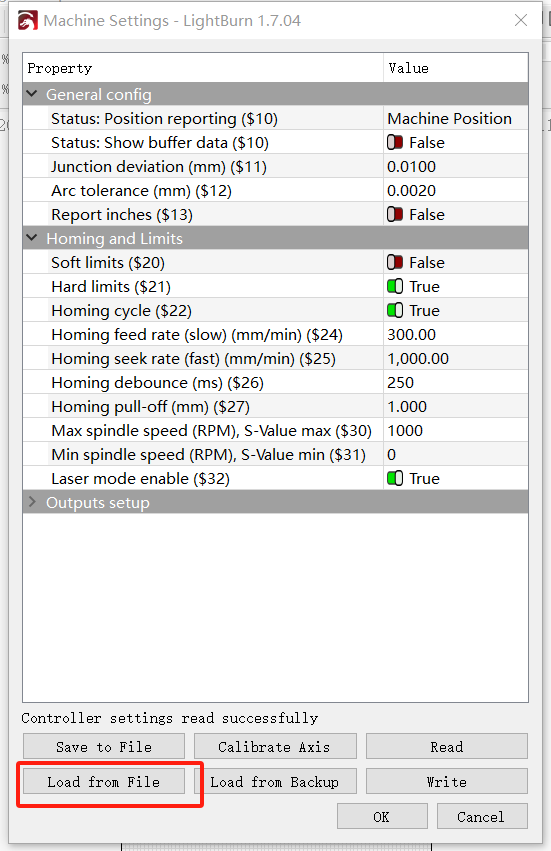Close the Machine Settings dialog
Image resolution: width=551 pixels, height=851 pixels.
521,21
